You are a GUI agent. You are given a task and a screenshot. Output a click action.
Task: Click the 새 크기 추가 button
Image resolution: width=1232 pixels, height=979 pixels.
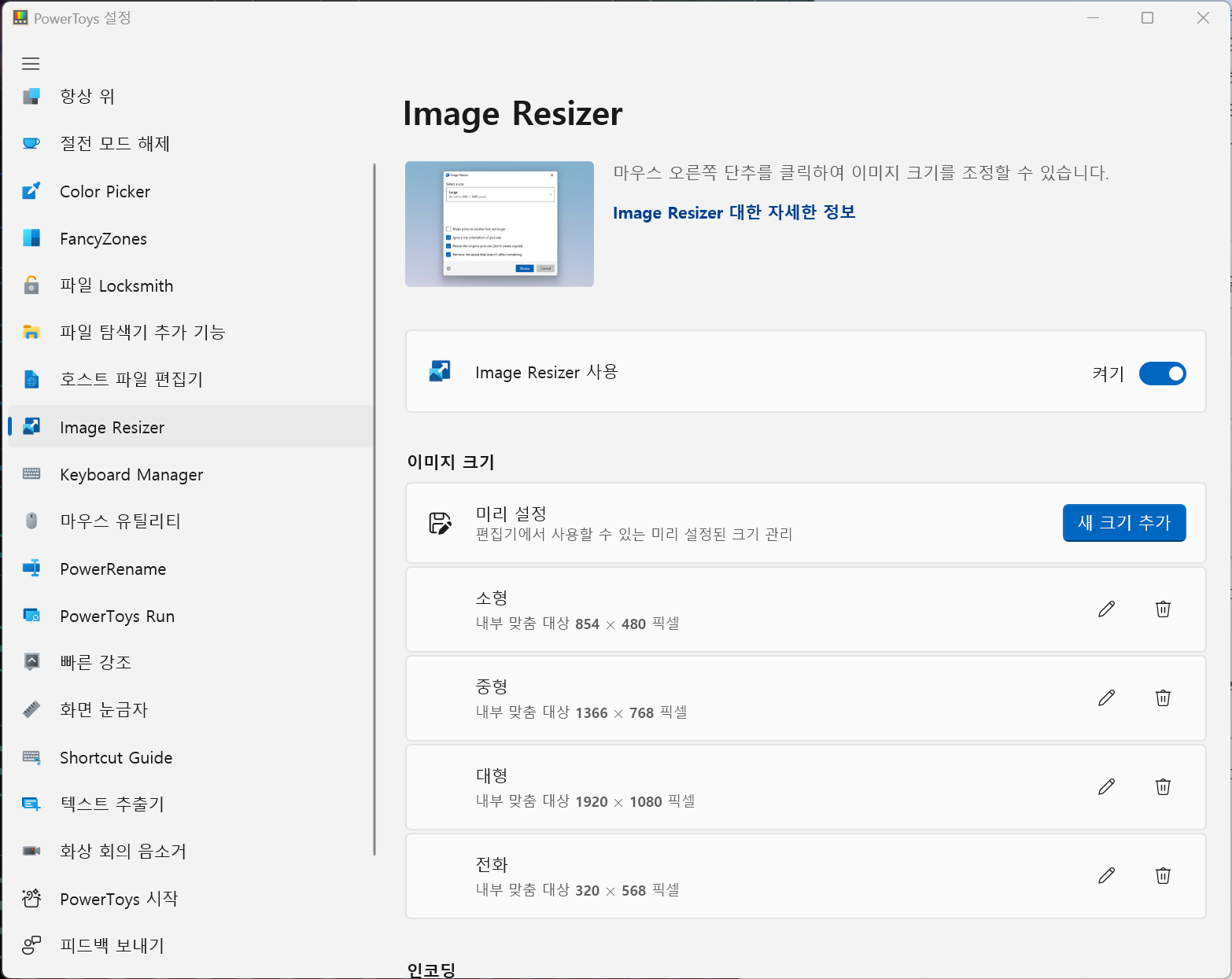tap(1124, 523)
